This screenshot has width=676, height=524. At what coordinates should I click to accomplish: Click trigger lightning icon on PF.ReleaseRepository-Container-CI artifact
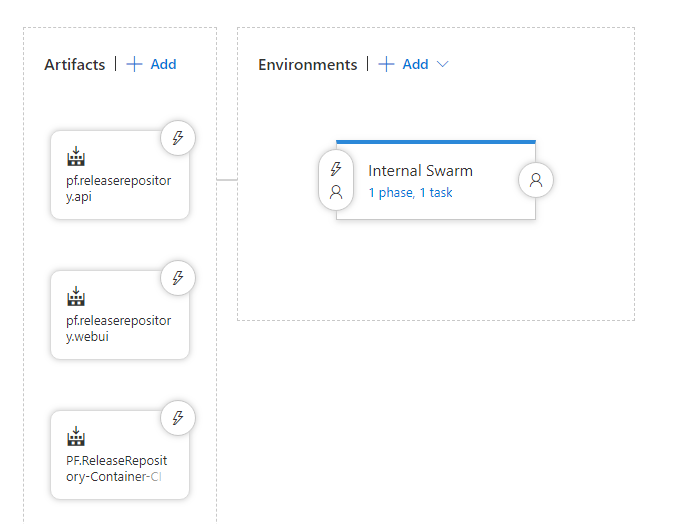(x=178, y=417)
